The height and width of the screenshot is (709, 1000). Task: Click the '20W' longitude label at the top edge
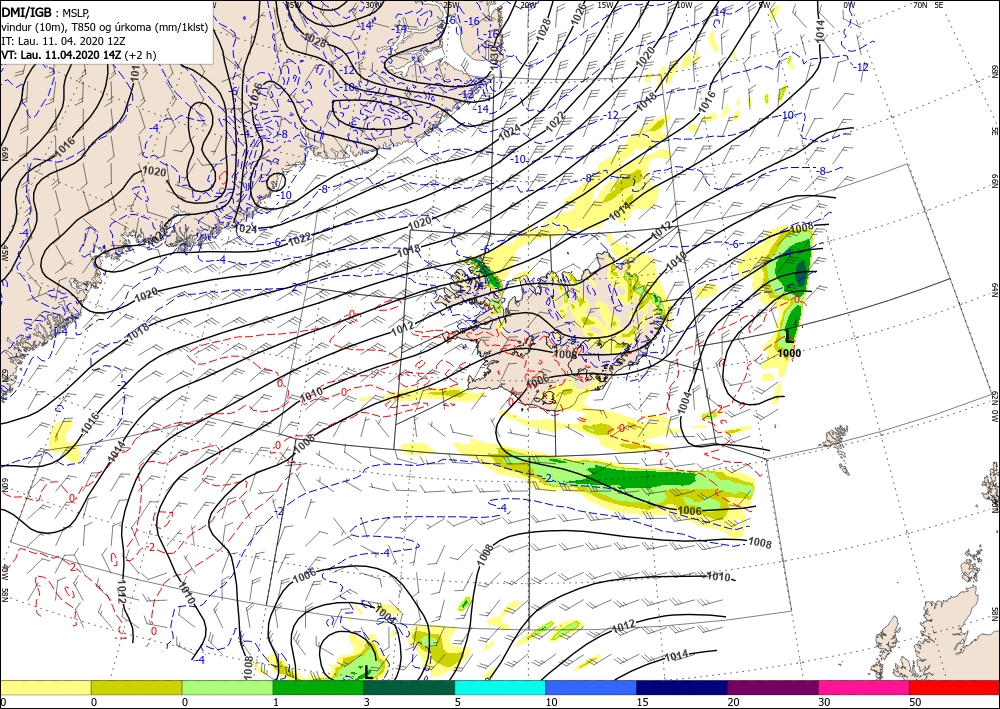pyautogui.click(x=527, y=5)
